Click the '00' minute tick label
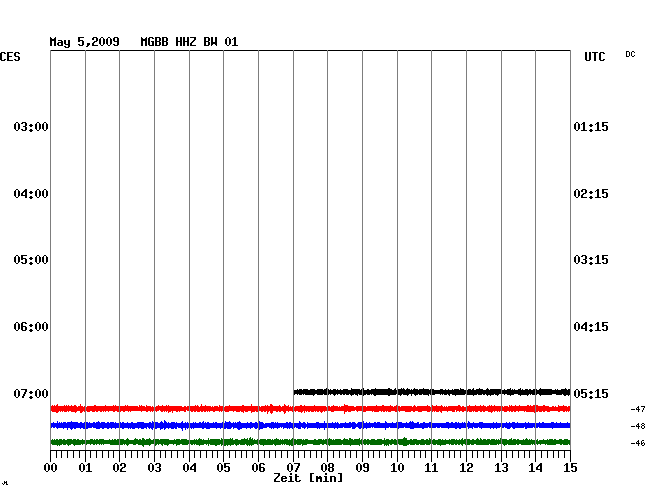The image size is (650, 494). tap(51, 468)
